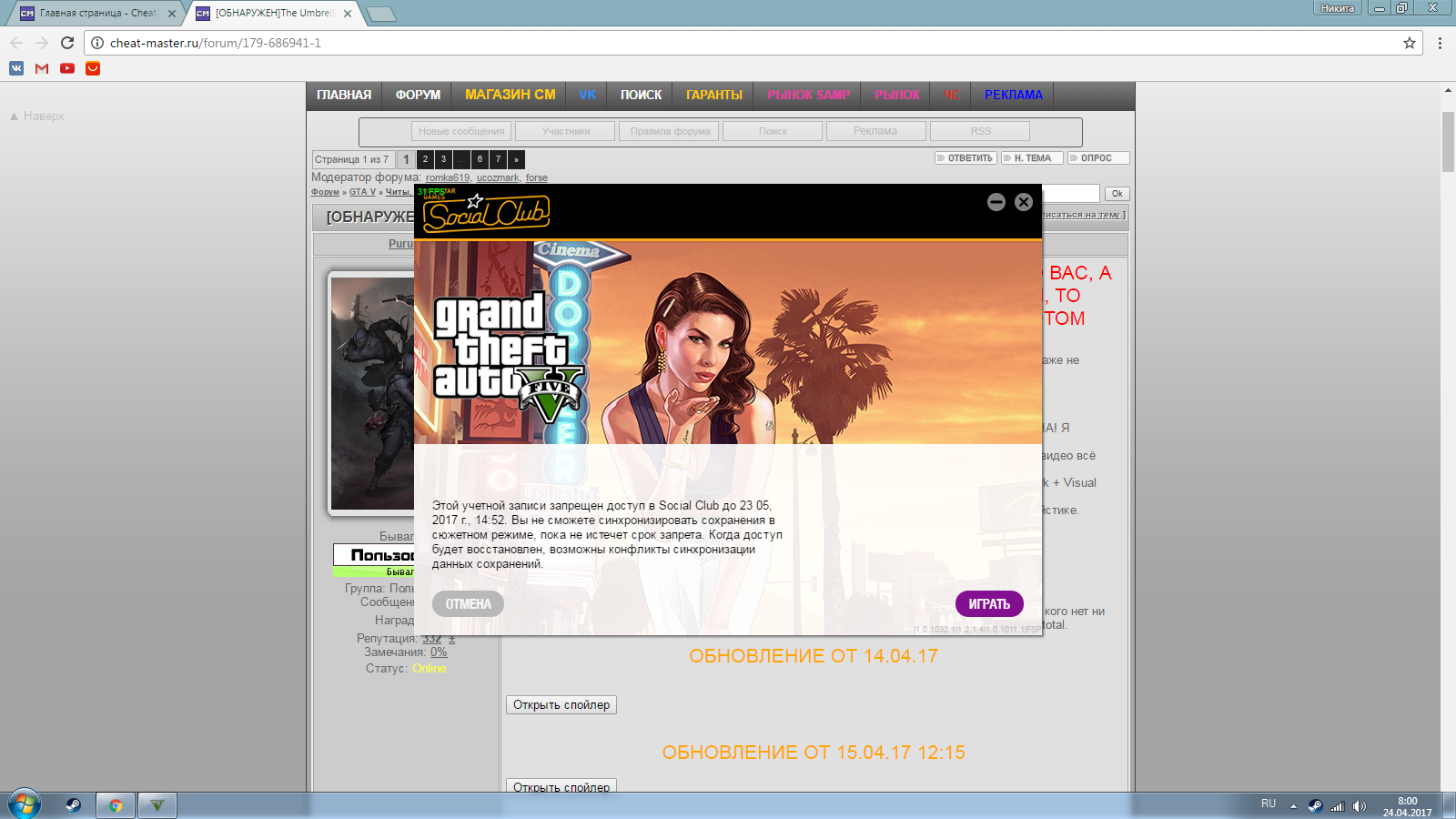This screenshot has width=1456, height=819.
Task: Open Chrome from the taskbar
Action: point(116,805)
